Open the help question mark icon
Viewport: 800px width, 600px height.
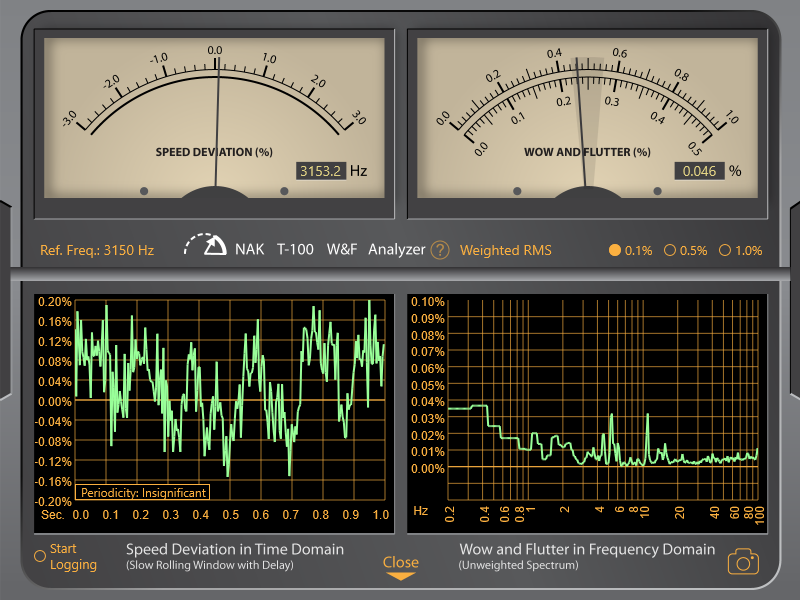tap(440, 250)
